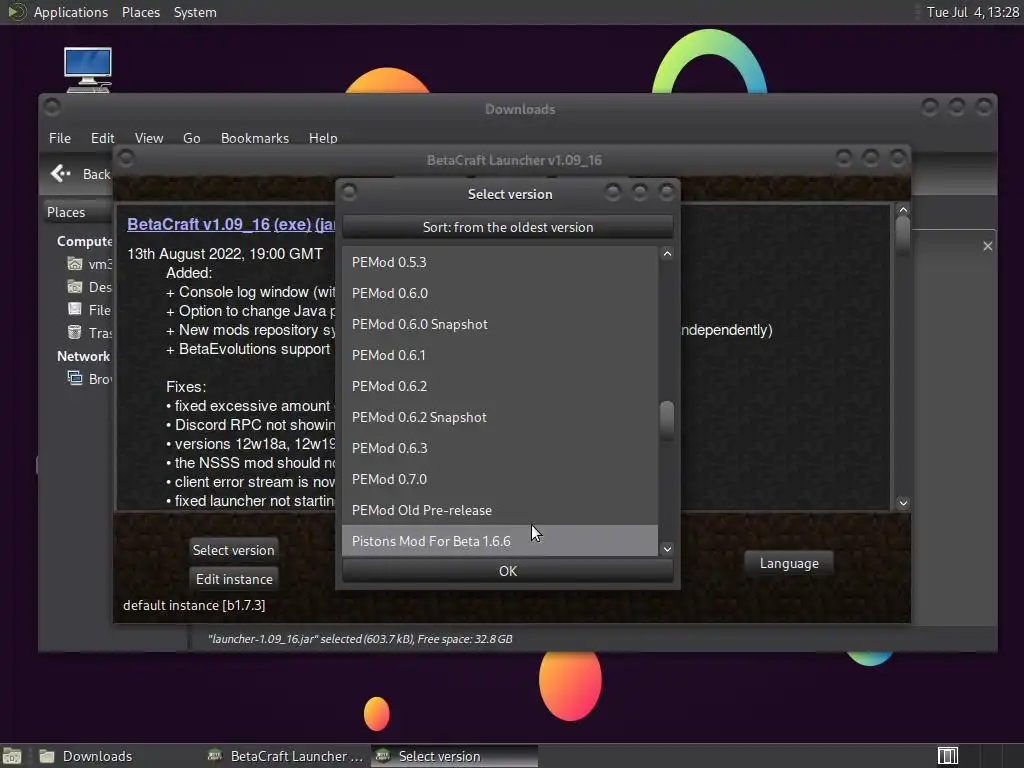
Task: Open the Browse Network icon in sidebar
Action: (x=75, y=378)
